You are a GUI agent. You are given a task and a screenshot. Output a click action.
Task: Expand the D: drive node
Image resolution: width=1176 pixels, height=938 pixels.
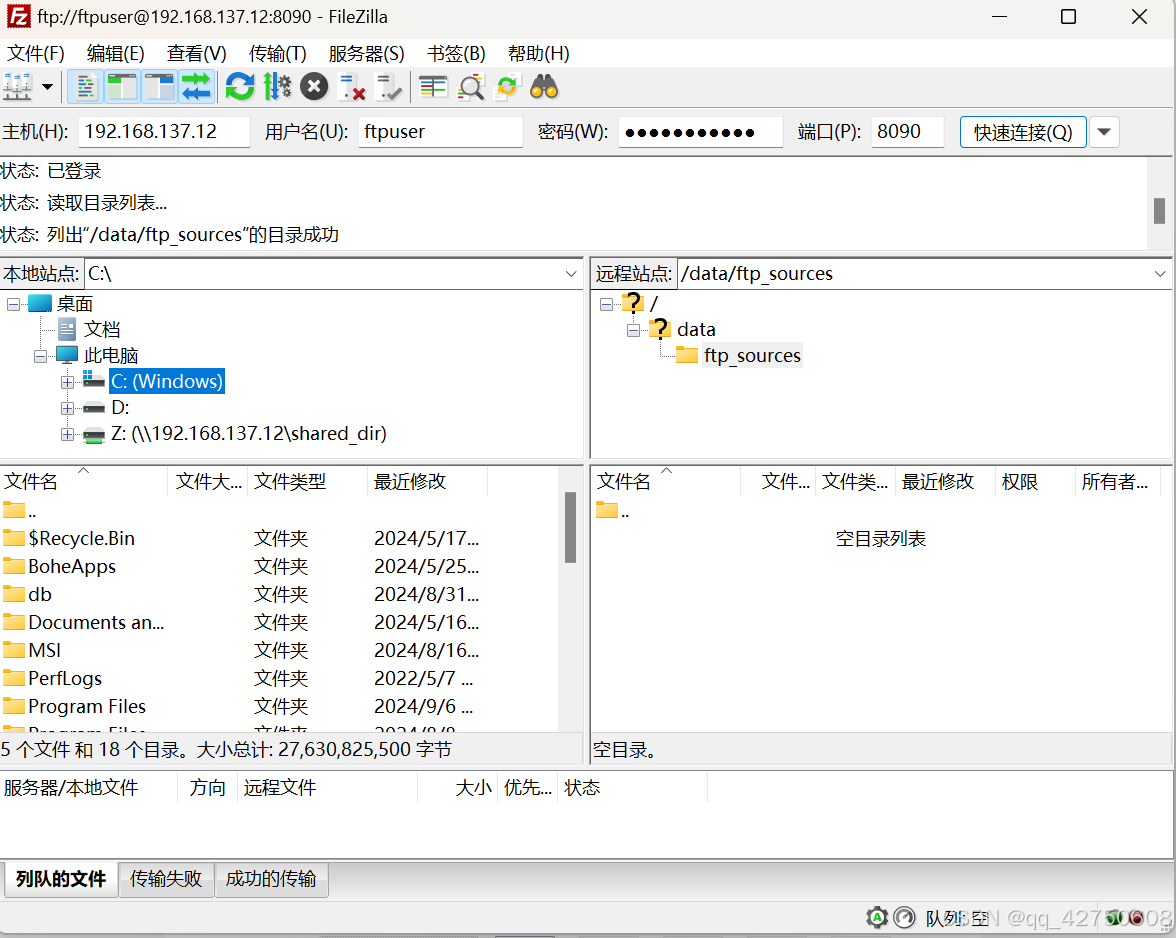click(68, 409)
